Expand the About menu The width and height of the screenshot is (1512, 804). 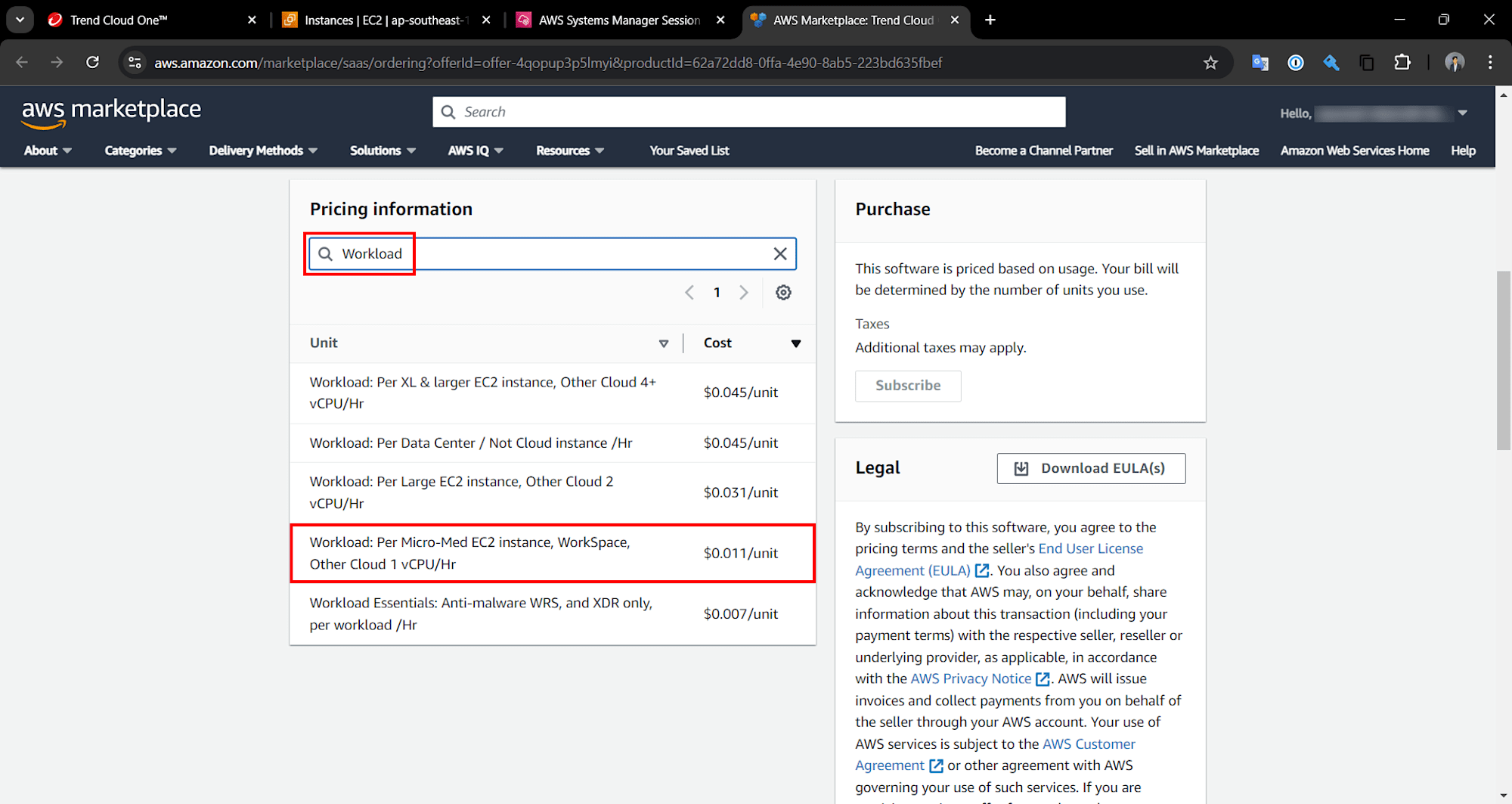click(48, 151)
